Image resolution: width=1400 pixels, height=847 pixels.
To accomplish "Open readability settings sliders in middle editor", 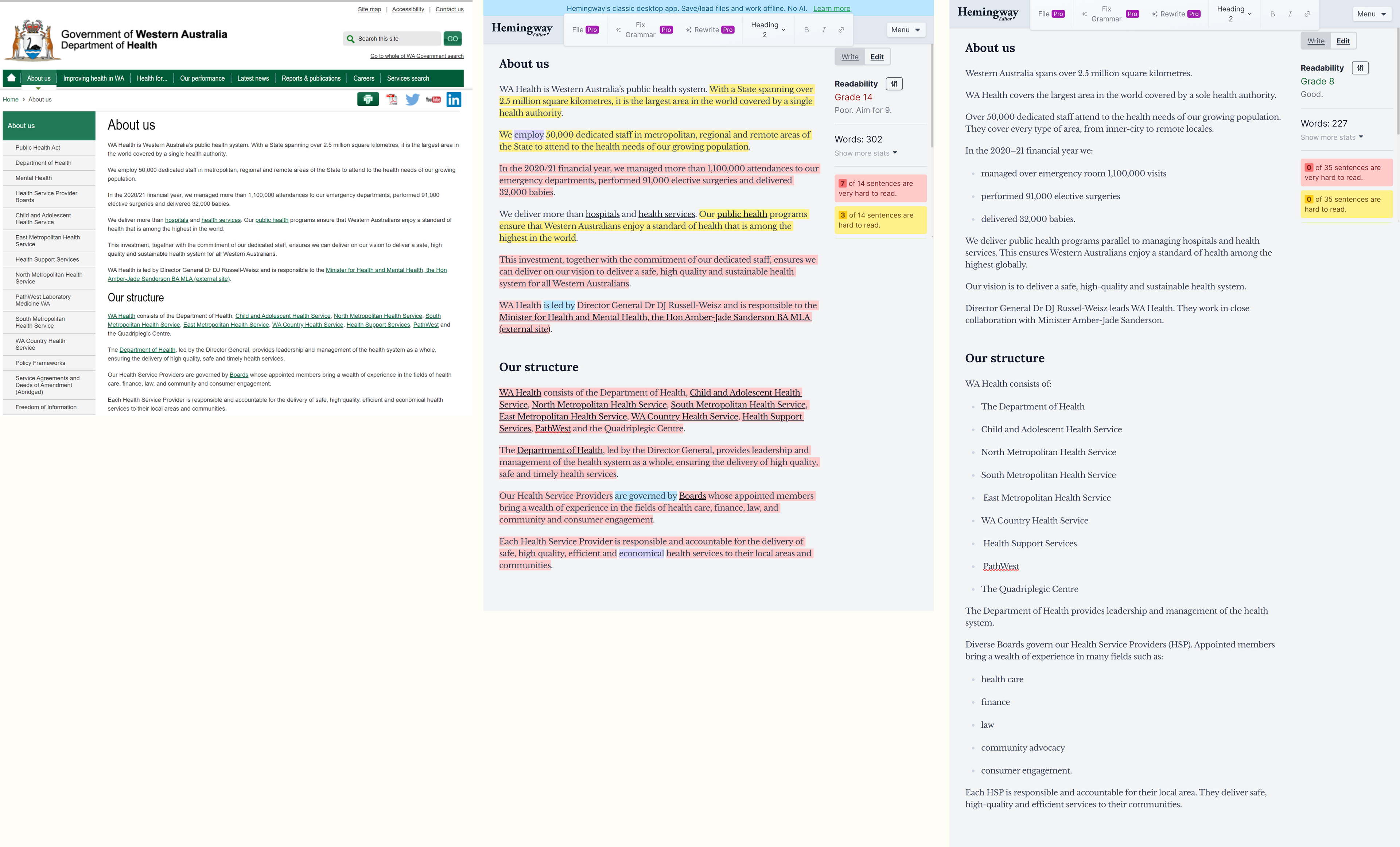I will tap(894, 84).
